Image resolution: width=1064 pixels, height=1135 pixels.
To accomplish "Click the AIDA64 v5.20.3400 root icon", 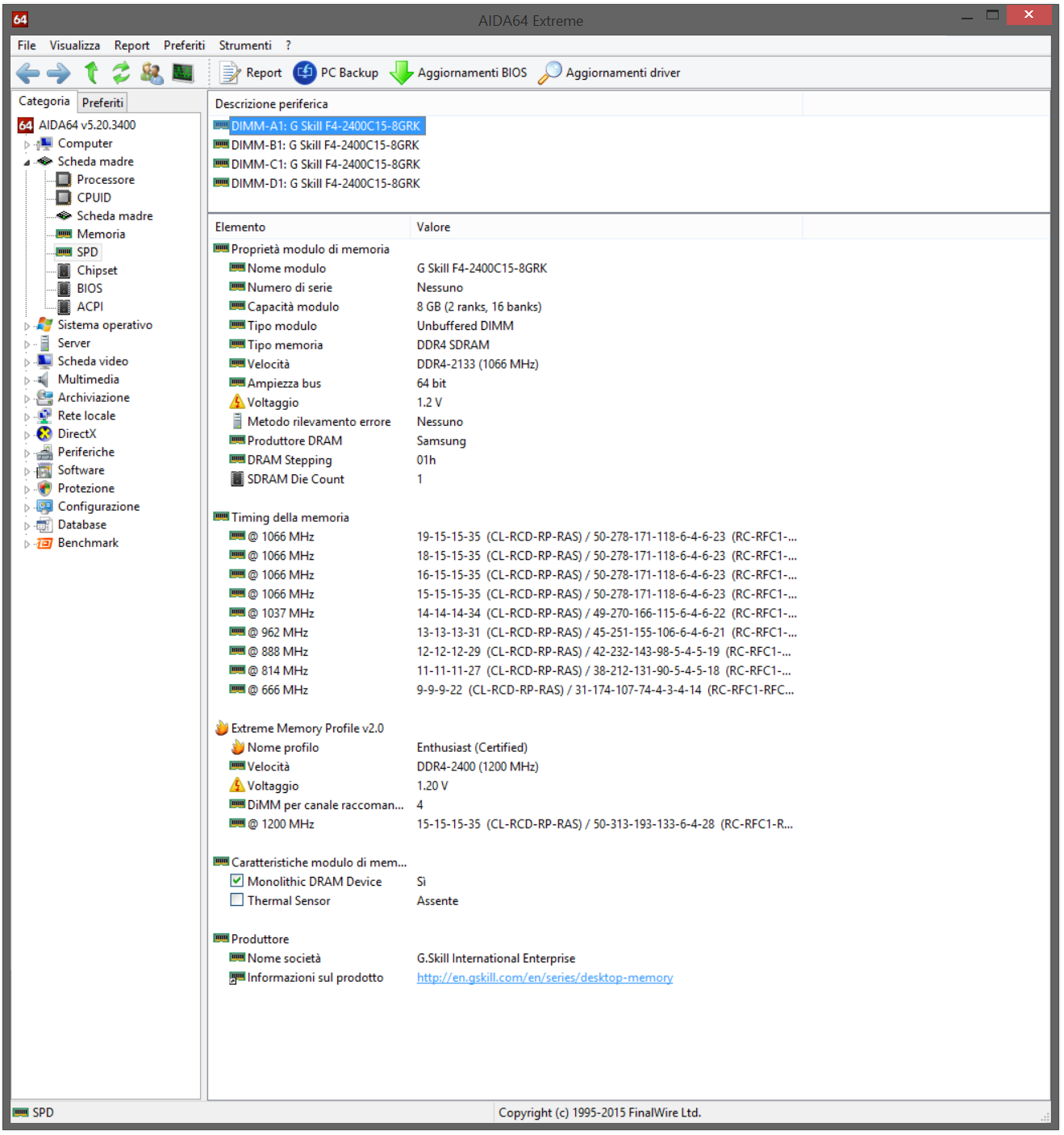I will [26, 125].
